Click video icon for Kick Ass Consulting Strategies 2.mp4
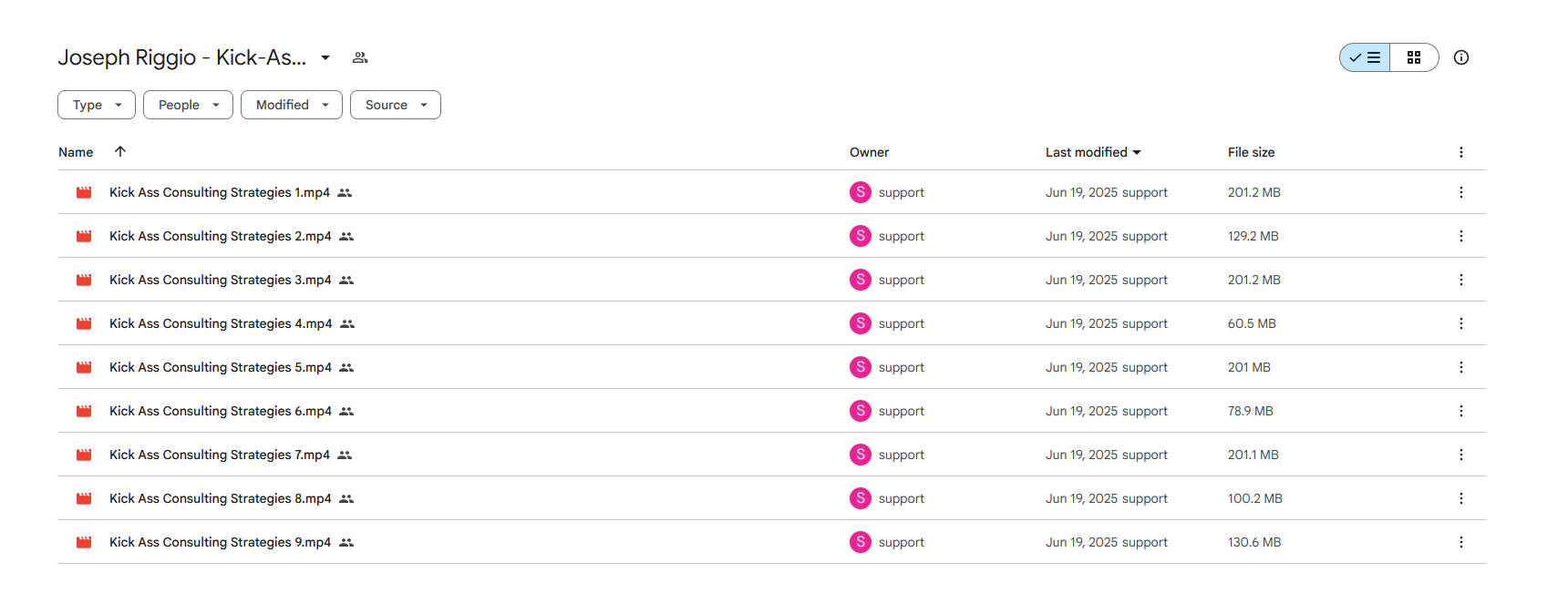 pyautogui.click(x=84, y=236)
